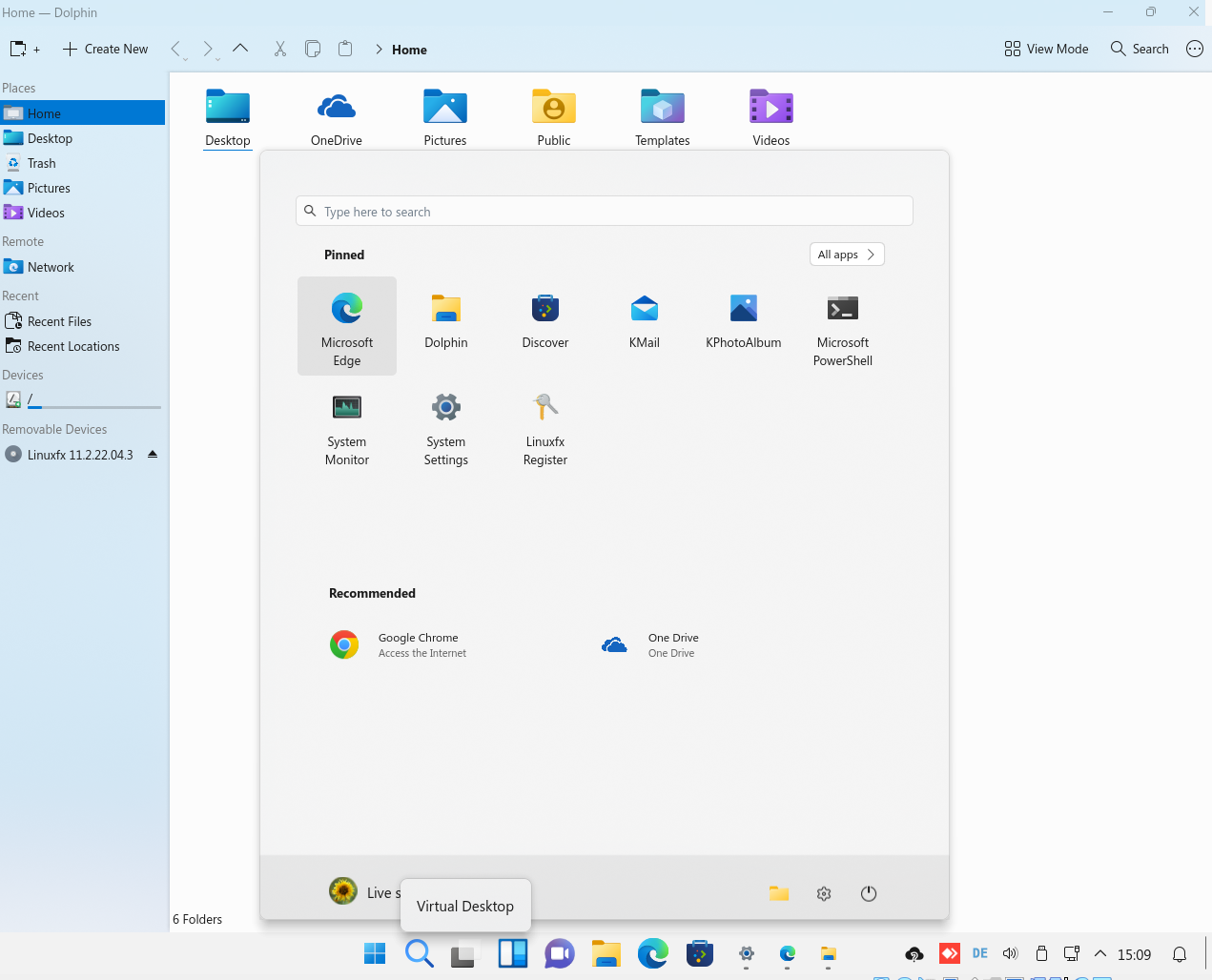Select root device in Devices
The image size is (1212, 980).
click(x=82, y=400)
